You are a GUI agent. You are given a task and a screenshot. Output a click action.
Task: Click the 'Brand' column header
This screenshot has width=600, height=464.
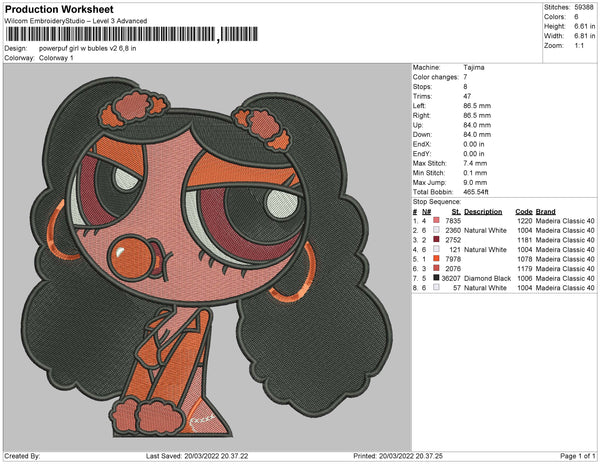[545, 212]
